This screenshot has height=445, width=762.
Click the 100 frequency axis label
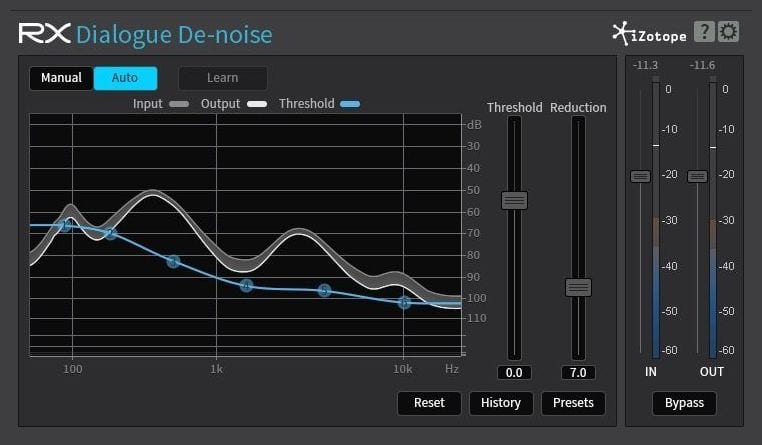pyautogui.click(x=72, y=369)
